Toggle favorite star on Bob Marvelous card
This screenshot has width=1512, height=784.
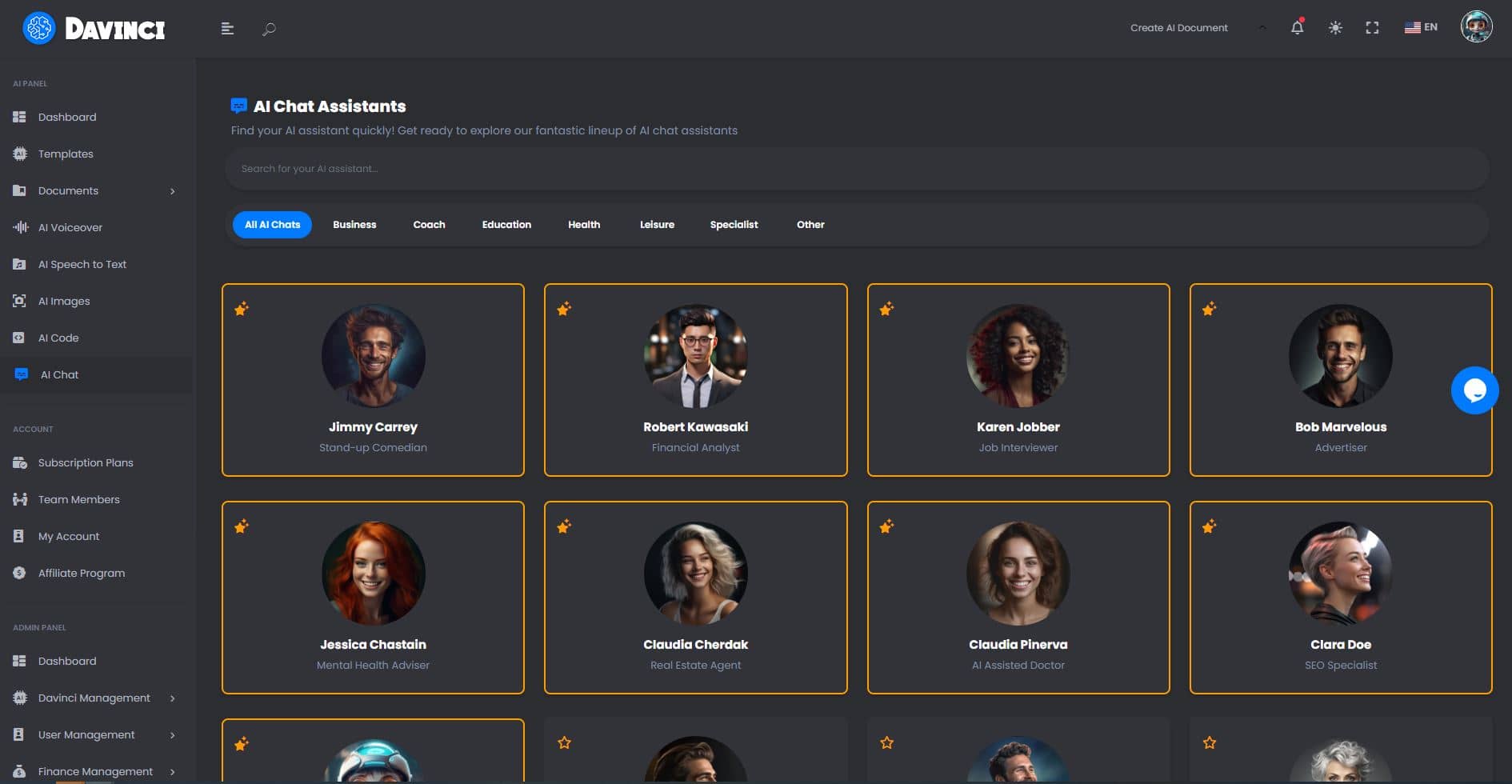click(x=1209, y=309)
